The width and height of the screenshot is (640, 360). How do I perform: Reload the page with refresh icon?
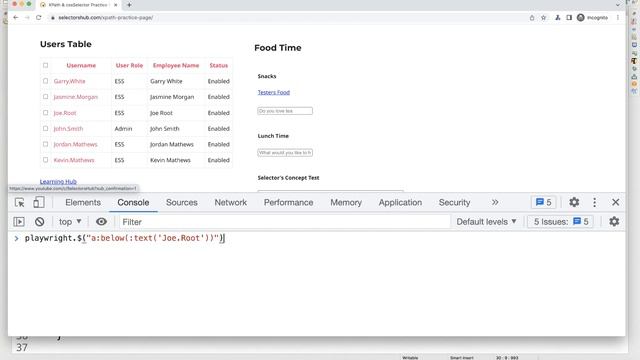coord(39,18)
